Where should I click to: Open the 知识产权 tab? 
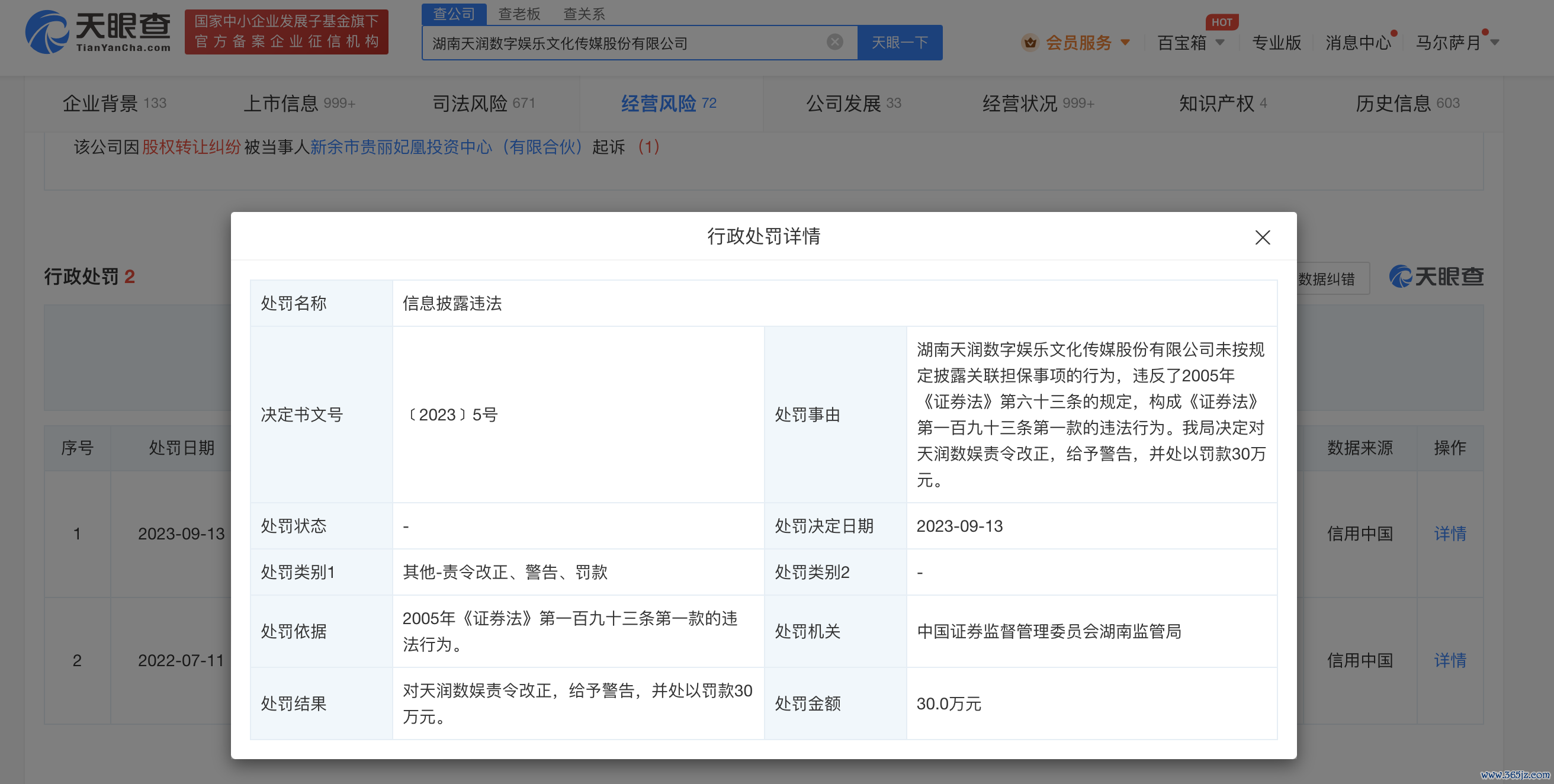pyautogui.click(x=1223, y=104)
